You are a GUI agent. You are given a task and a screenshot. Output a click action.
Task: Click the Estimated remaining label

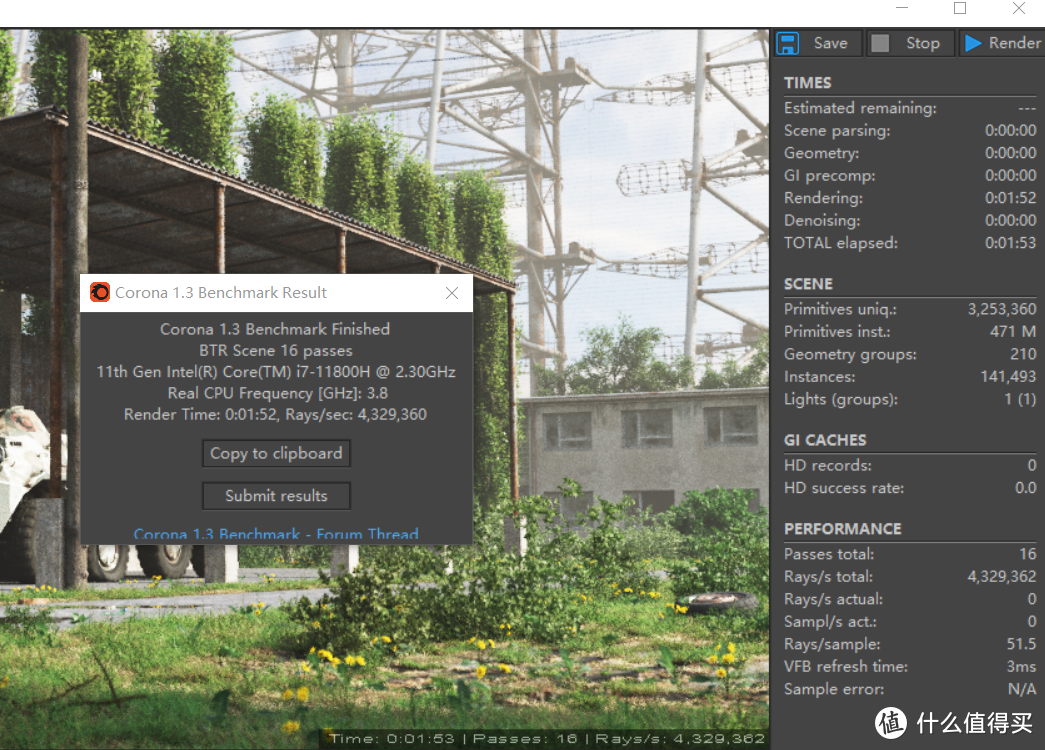(x=860, y=108)
